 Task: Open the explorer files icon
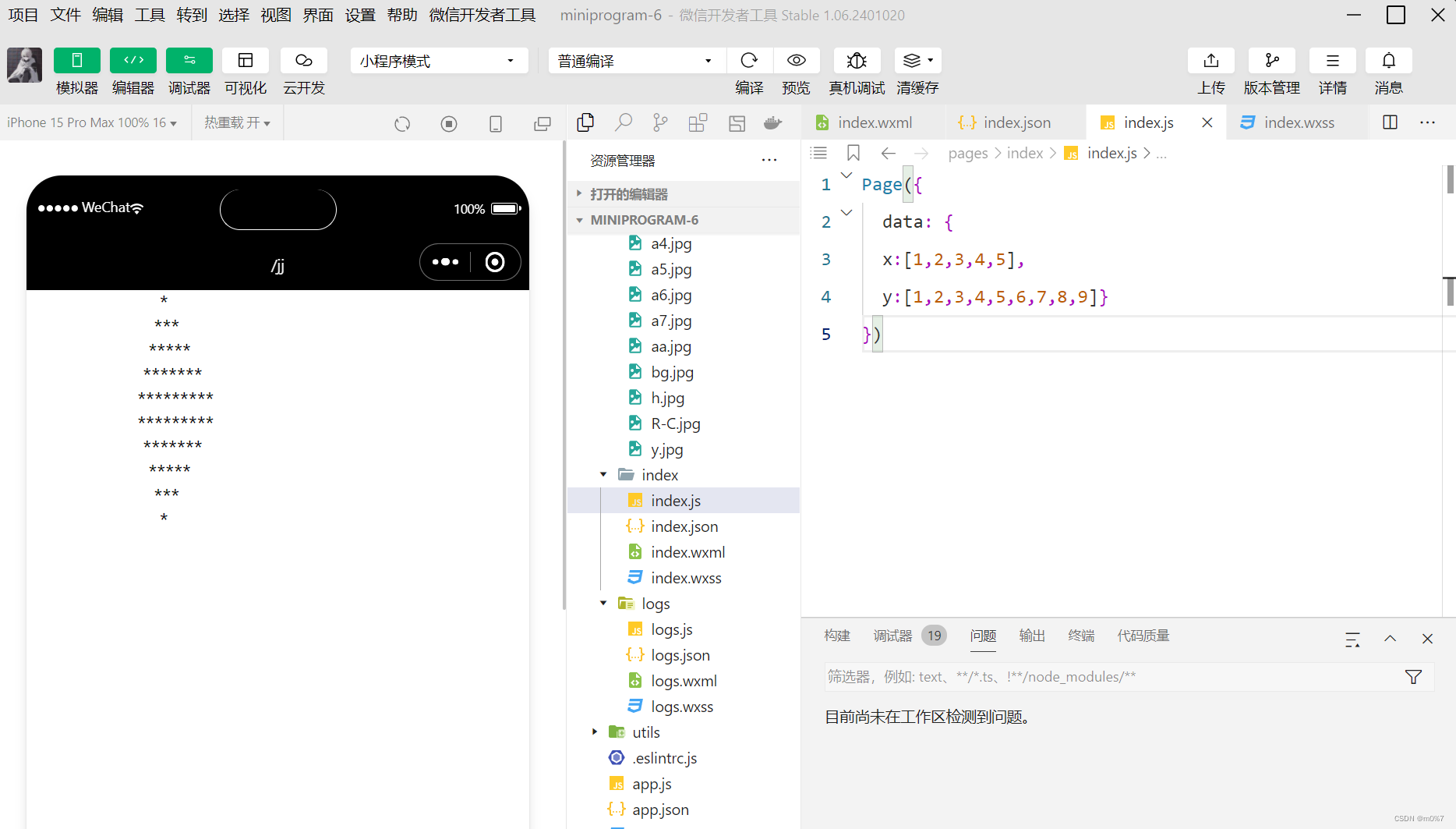[x=585, y=122]
